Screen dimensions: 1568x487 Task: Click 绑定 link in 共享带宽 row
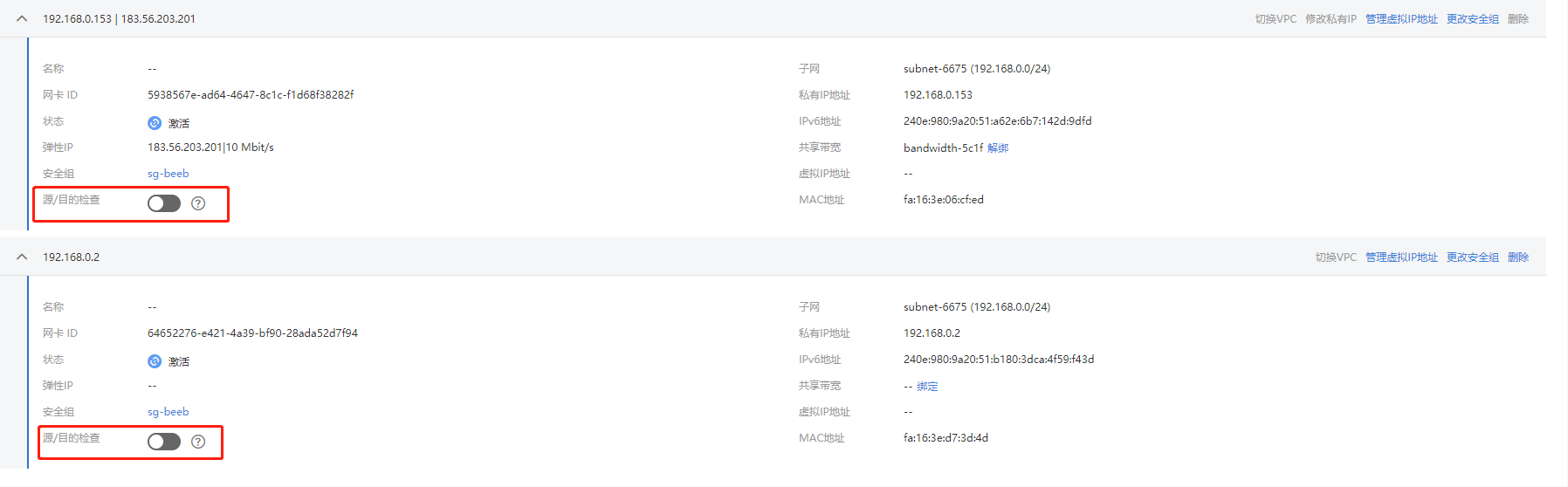(x=927, y=387)
